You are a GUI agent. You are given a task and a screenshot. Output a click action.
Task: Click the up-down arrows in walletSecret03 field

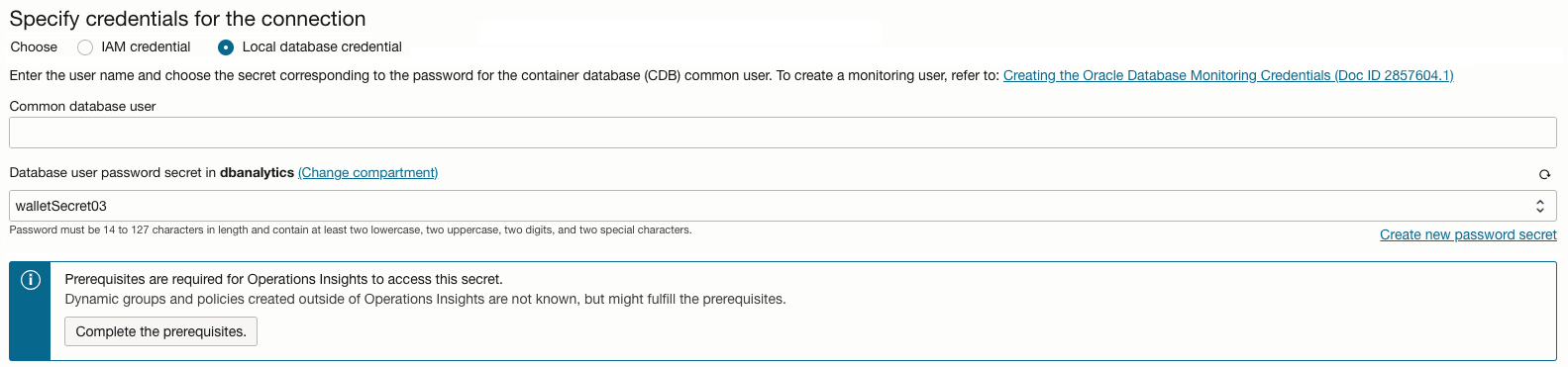pos(1540,206)
